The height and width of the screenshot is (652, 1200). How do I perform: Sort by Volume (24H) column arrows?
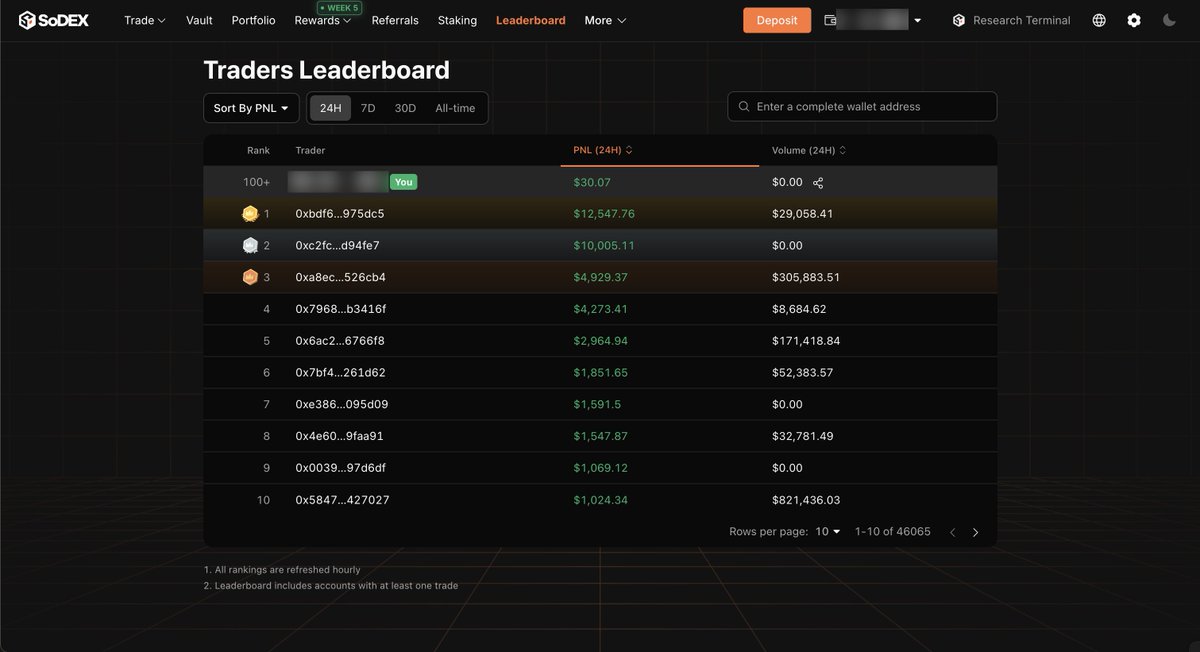[x=843, y=151]
